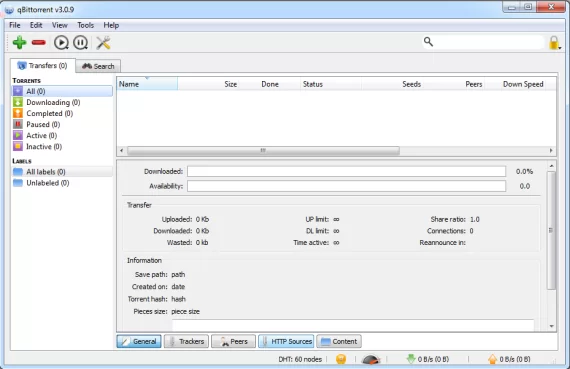Image resolution: width=570 pixels, height=369 pixels.
Task: Open the General properties tab
Action: tap(139, 341)
